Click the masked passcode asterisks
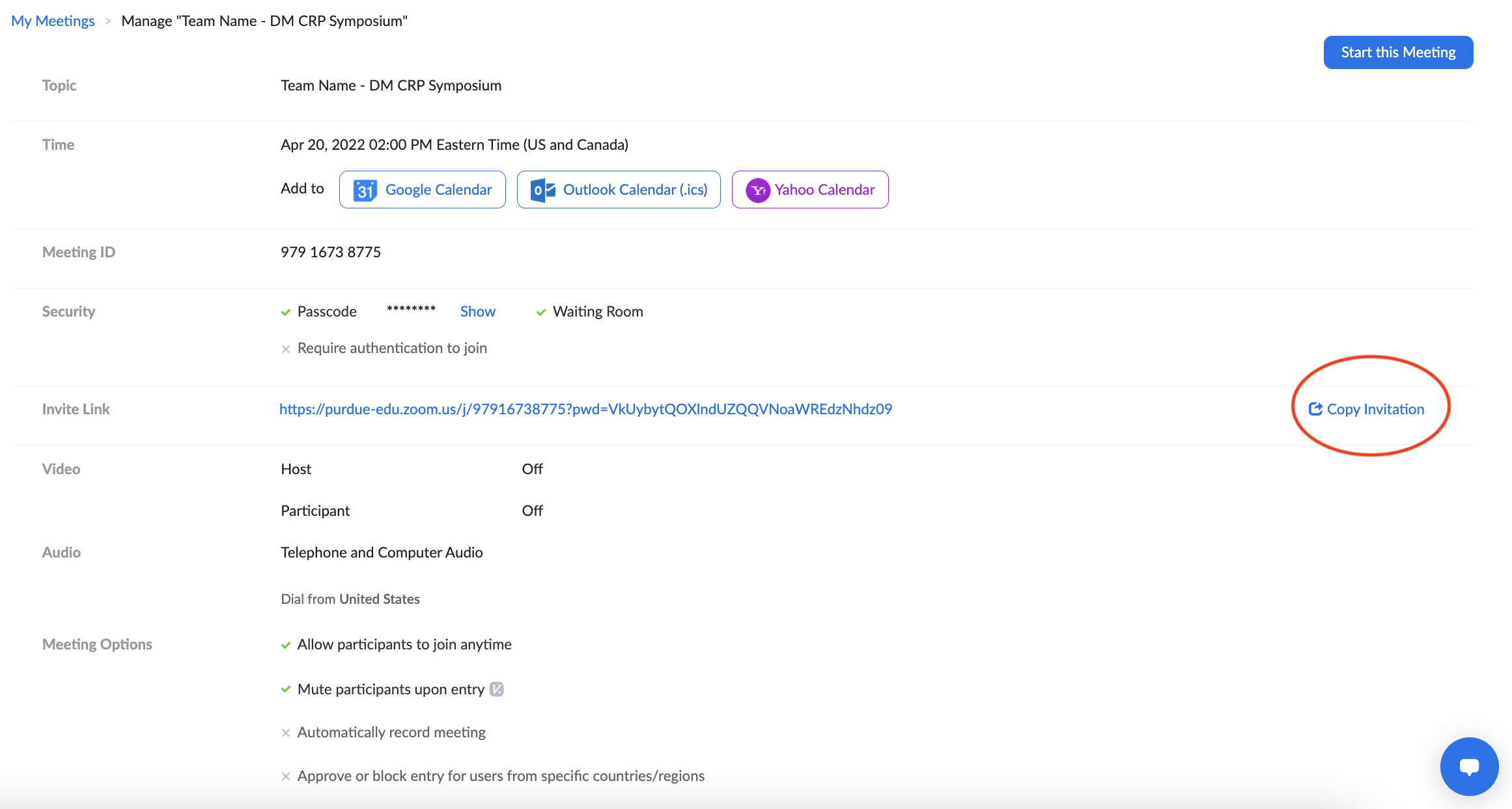This screenshot has width=1512, height=809. pos(411,309)
